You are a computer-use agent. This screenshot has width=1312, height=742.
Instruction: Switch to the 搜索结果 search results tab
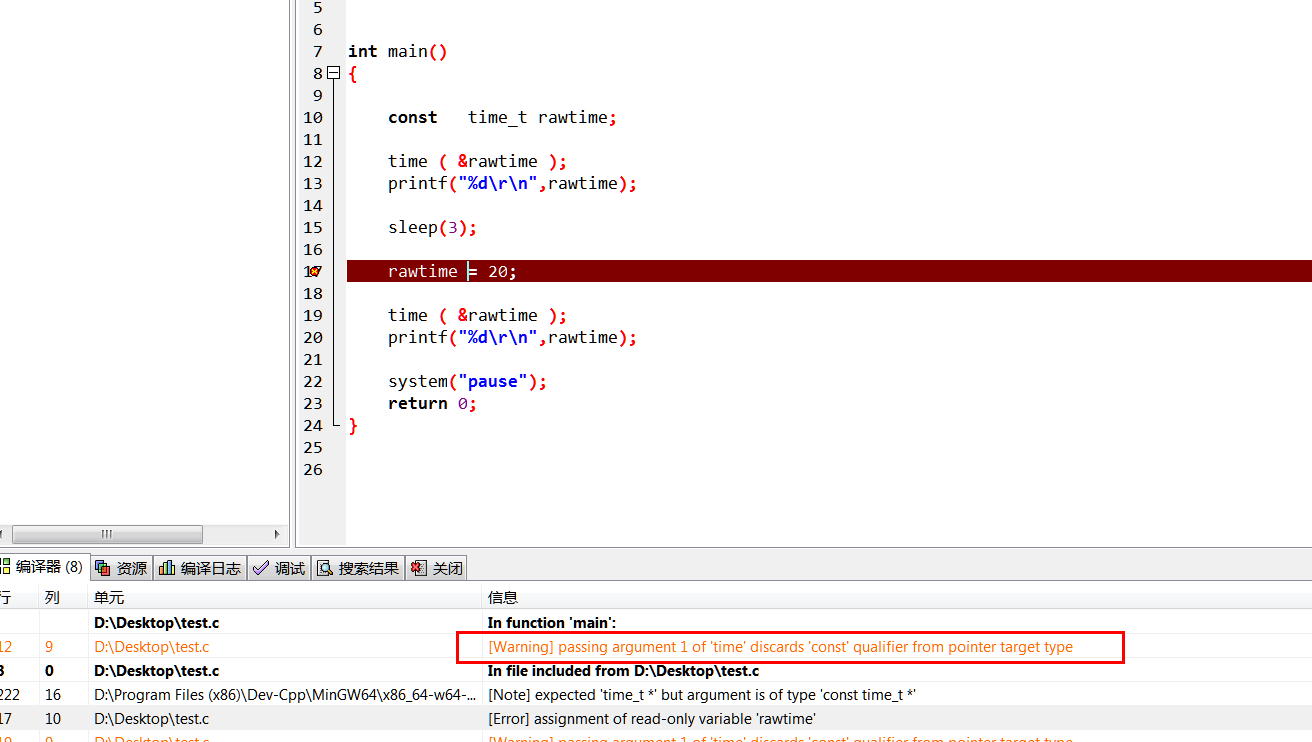(x=357, y=567)
